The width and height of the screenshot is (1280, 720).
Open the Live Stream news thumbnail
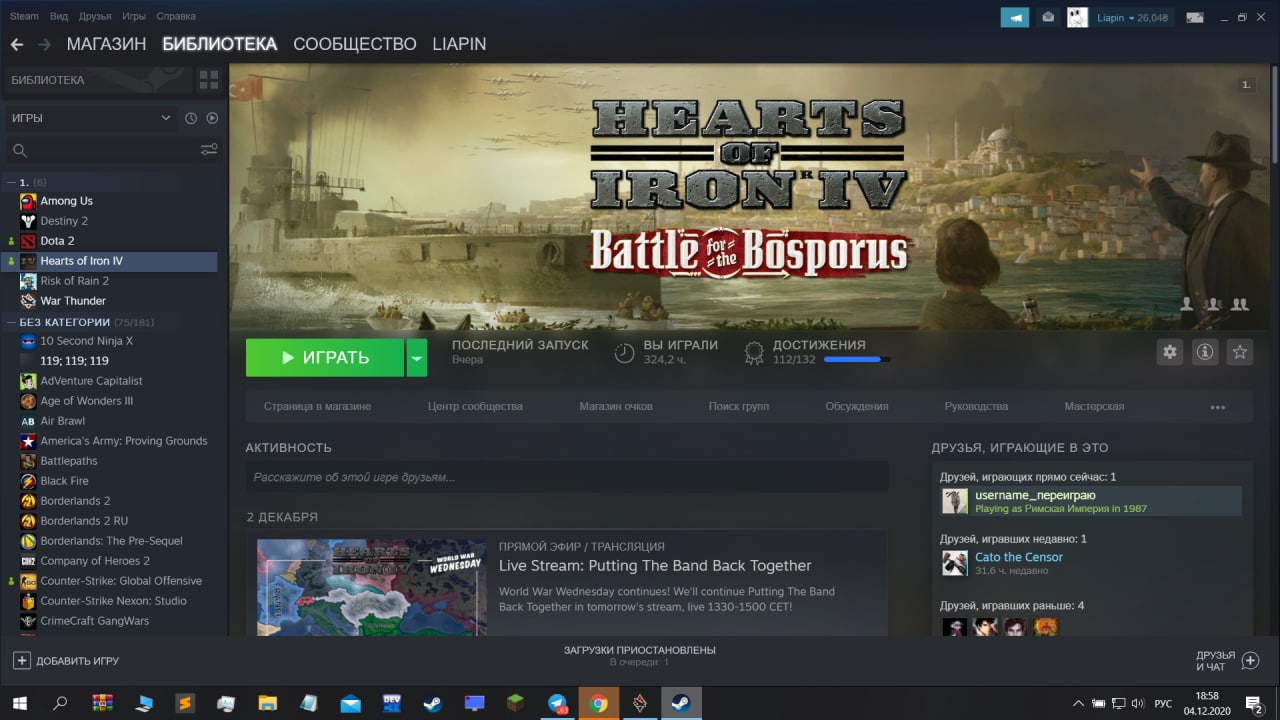(372, 588)
